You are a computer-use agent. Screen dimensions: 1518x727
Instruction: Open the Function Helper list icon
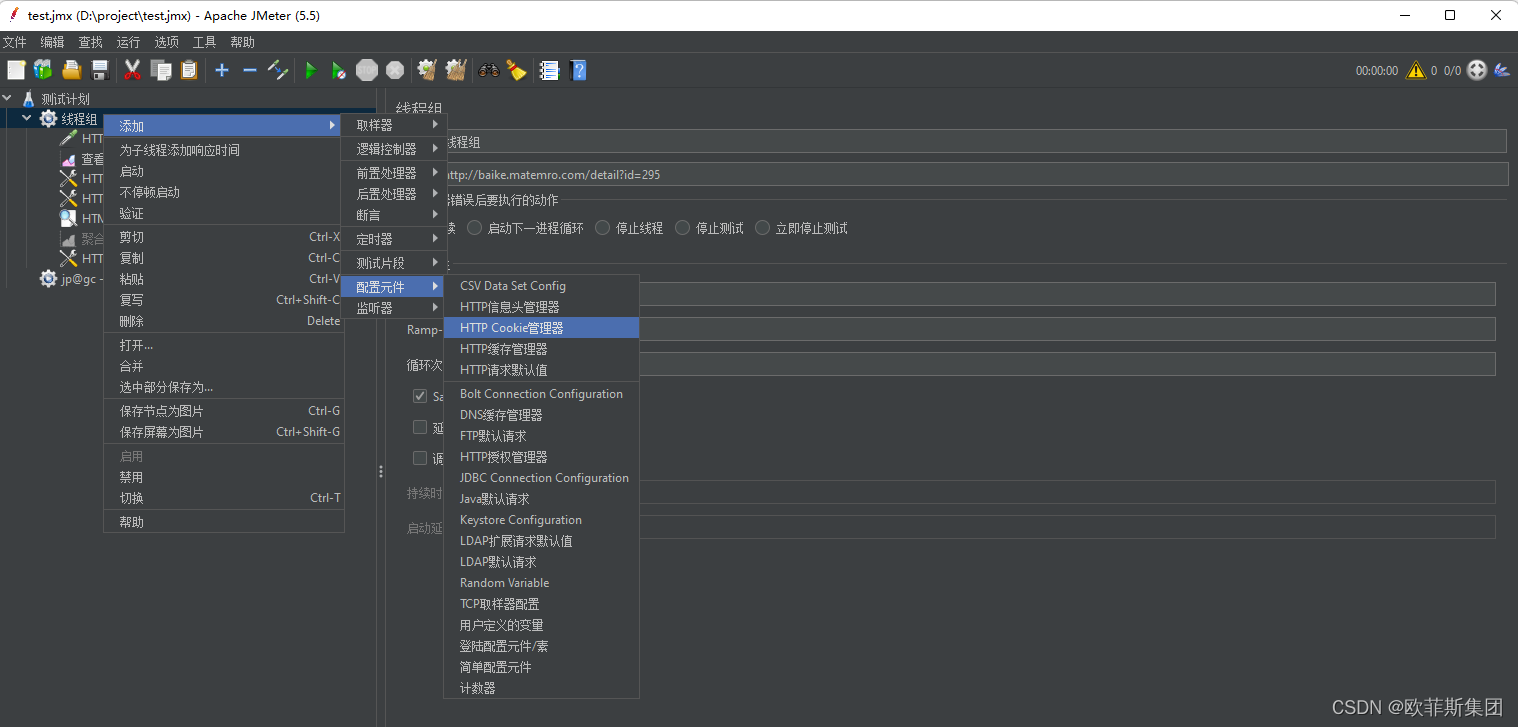pyautogui.click(x=549, y=70)
